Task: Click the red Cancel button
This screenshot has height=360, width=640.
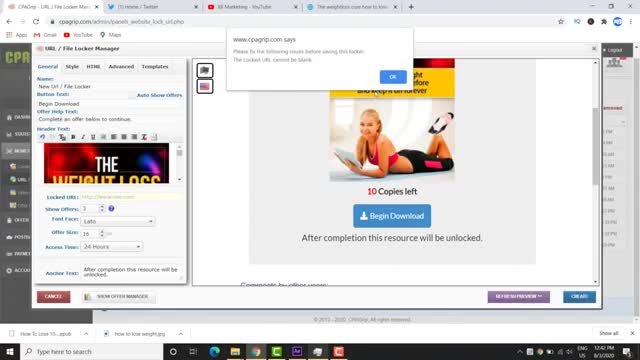Action: point(53,297)
